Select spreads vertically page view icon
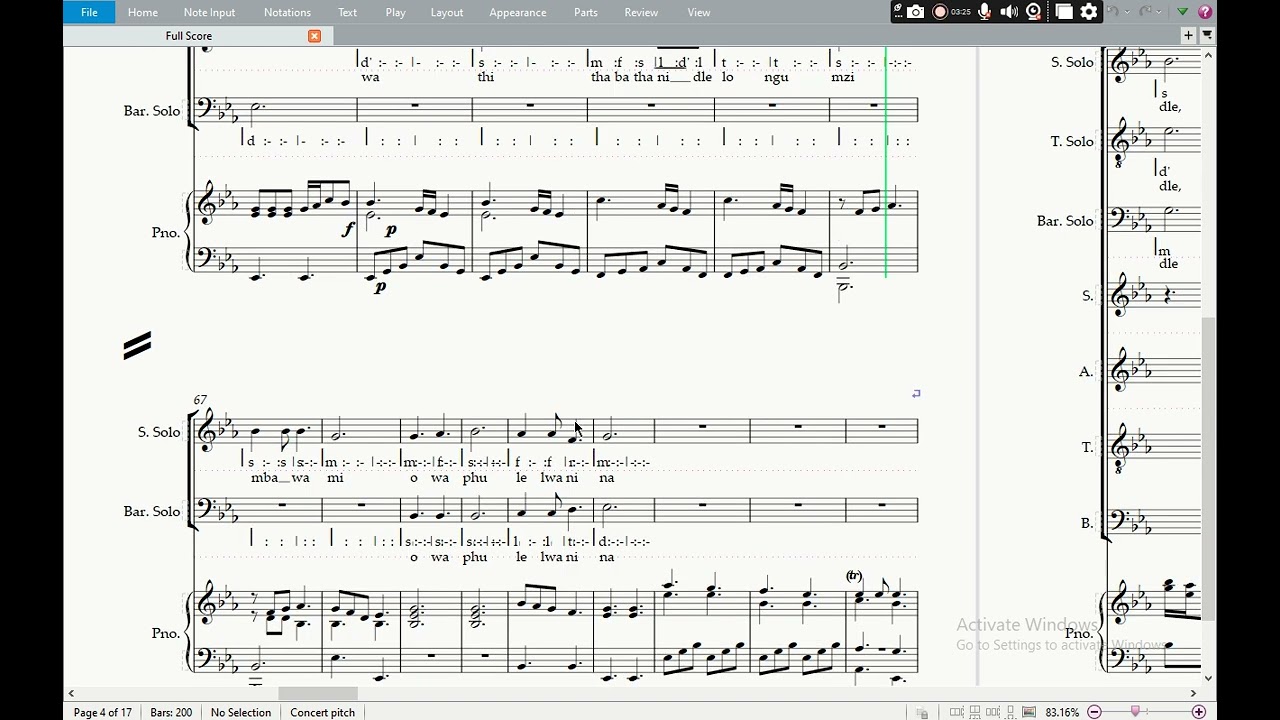Image resolution: width=1280 pixels, height=720 pixels. coord(974,712)
